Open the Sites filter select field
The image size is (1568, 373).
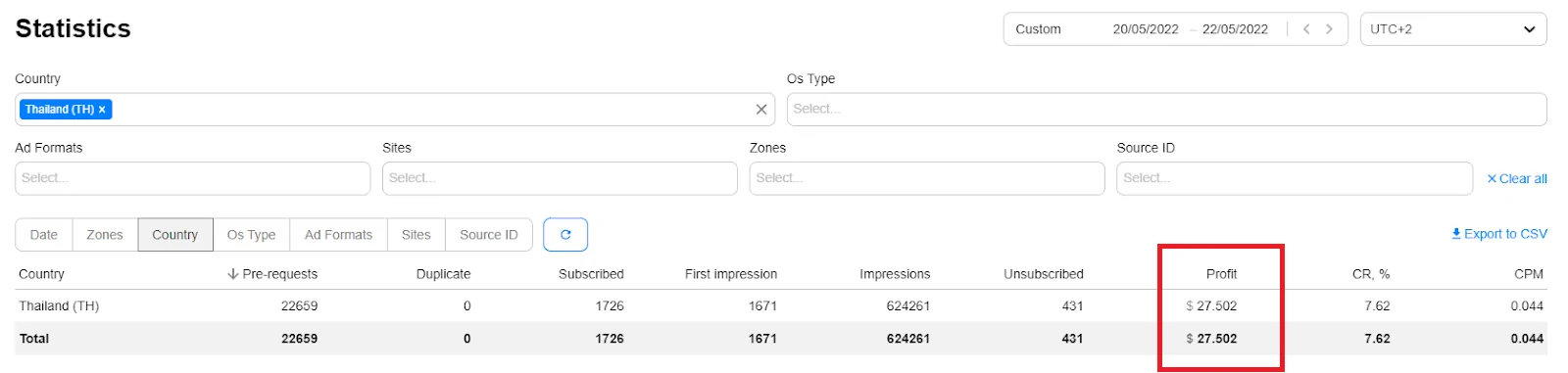tap(560, 178)
